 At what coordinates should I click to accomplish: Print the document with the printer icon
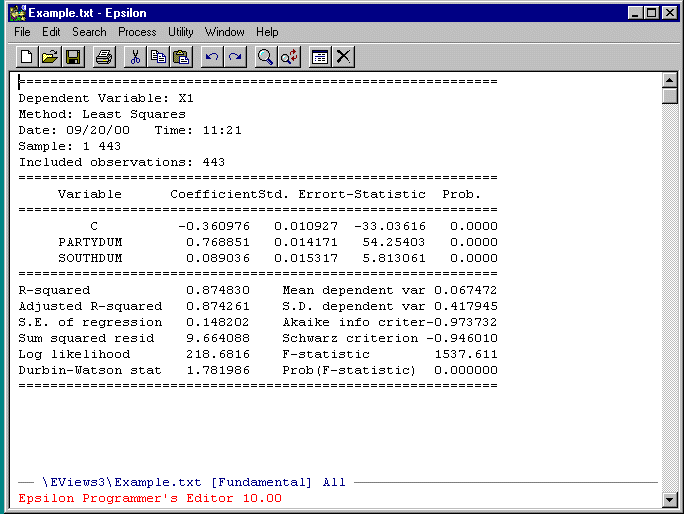click(x=104, y=57)
